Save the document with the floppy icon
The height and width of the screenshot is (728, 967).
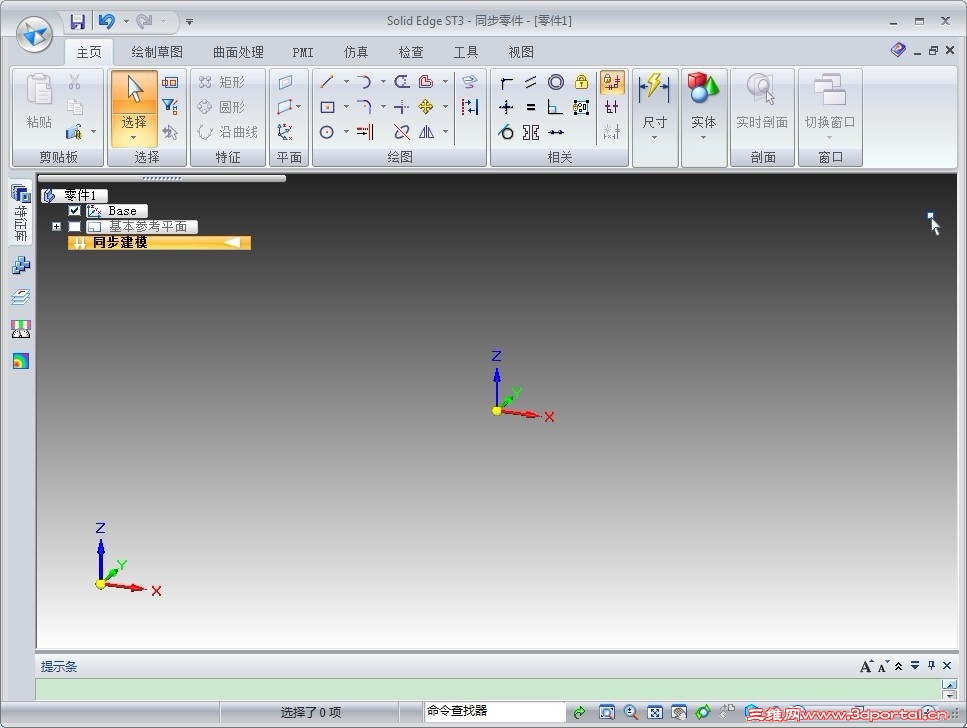pos(77,22)
